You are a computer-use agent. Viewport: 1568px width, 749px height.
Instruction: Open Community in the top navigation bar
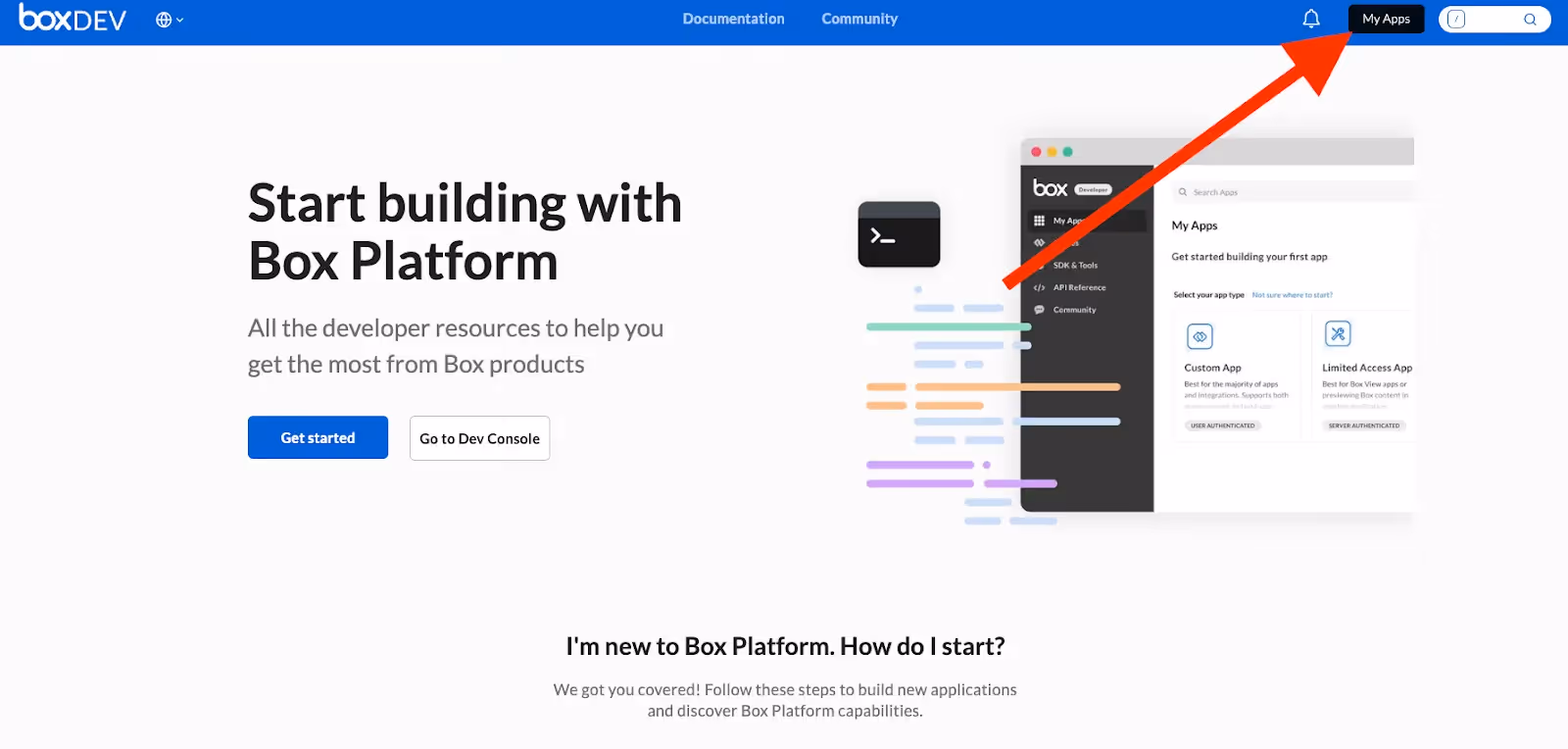859,19
